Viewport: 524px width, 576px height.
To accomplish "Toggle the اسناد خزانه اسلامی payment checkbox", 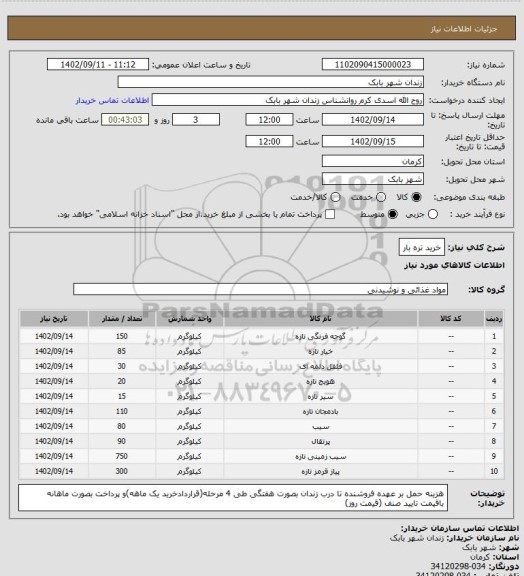I will [x=330, y=214].
